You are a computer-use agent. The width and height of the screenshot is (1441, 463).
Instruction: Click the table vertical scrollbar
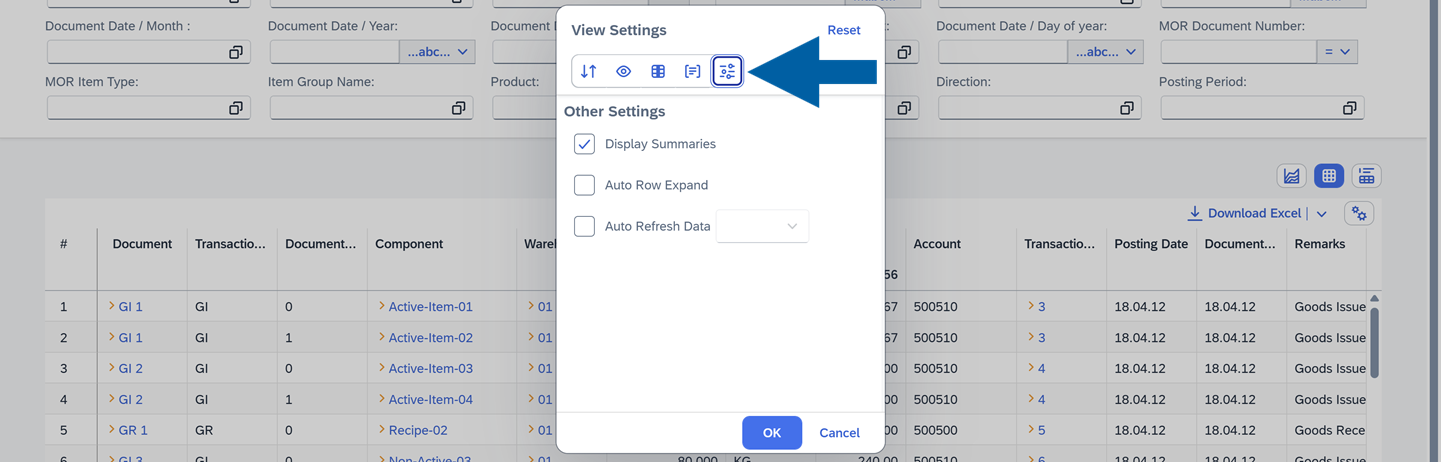pos(1374,342)
